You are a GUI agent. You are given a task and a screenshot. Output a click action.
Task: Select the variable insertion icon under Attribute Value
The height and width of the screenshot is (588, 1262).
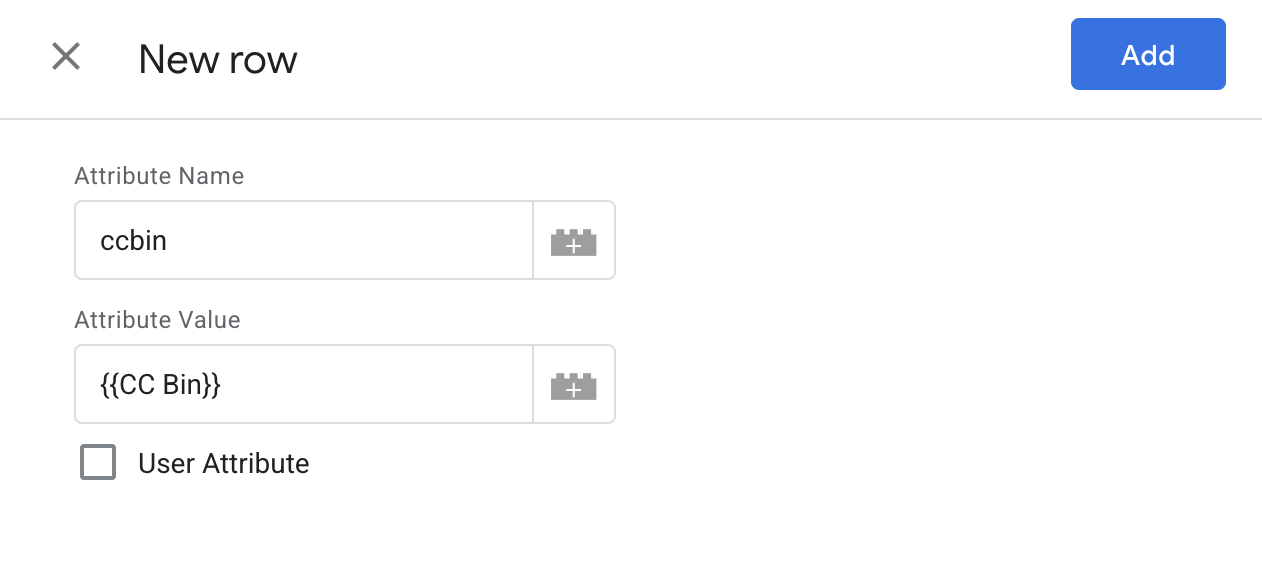click(x=574, y=384)
